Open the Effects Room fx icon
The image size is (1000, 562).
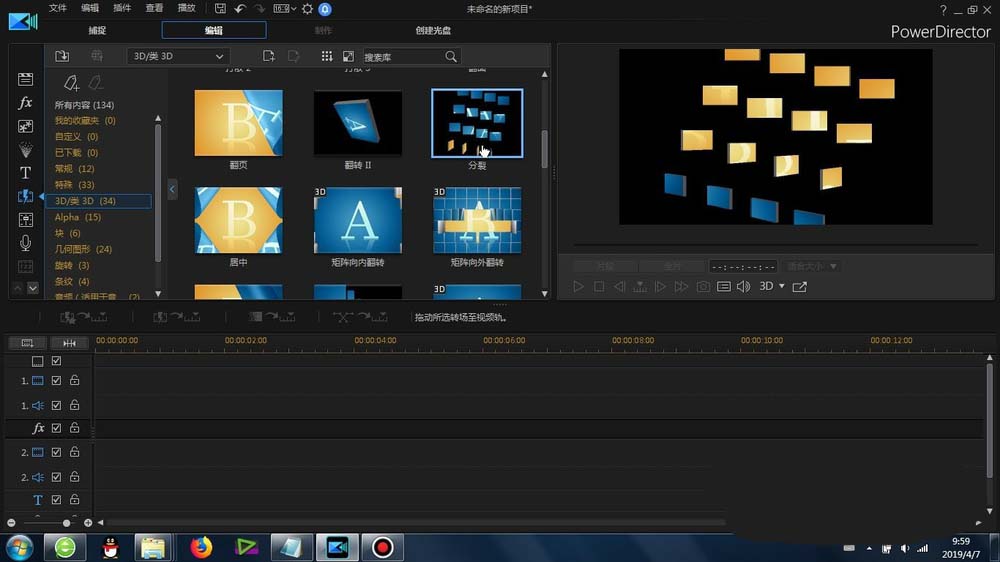pos(26,103)
